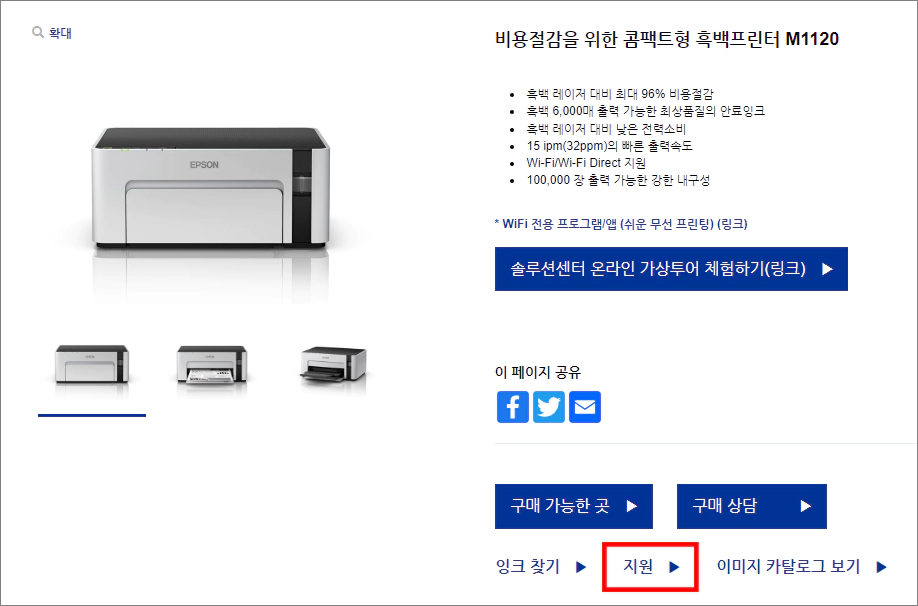Share page via Twitter icon
The image size is (918, 606).
[x=549, y=407]
